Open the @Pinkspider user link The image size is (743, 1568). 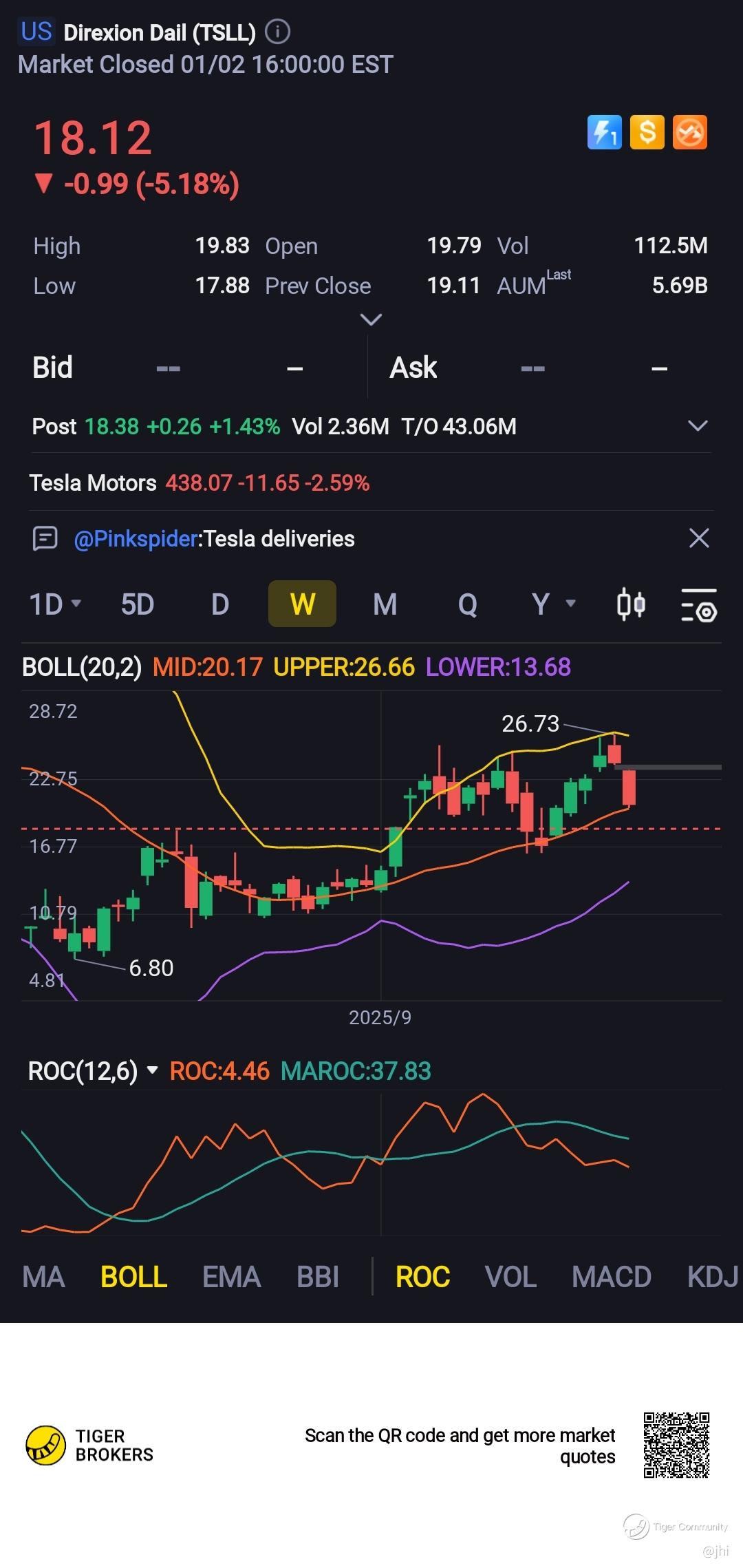tap(136, 538)
